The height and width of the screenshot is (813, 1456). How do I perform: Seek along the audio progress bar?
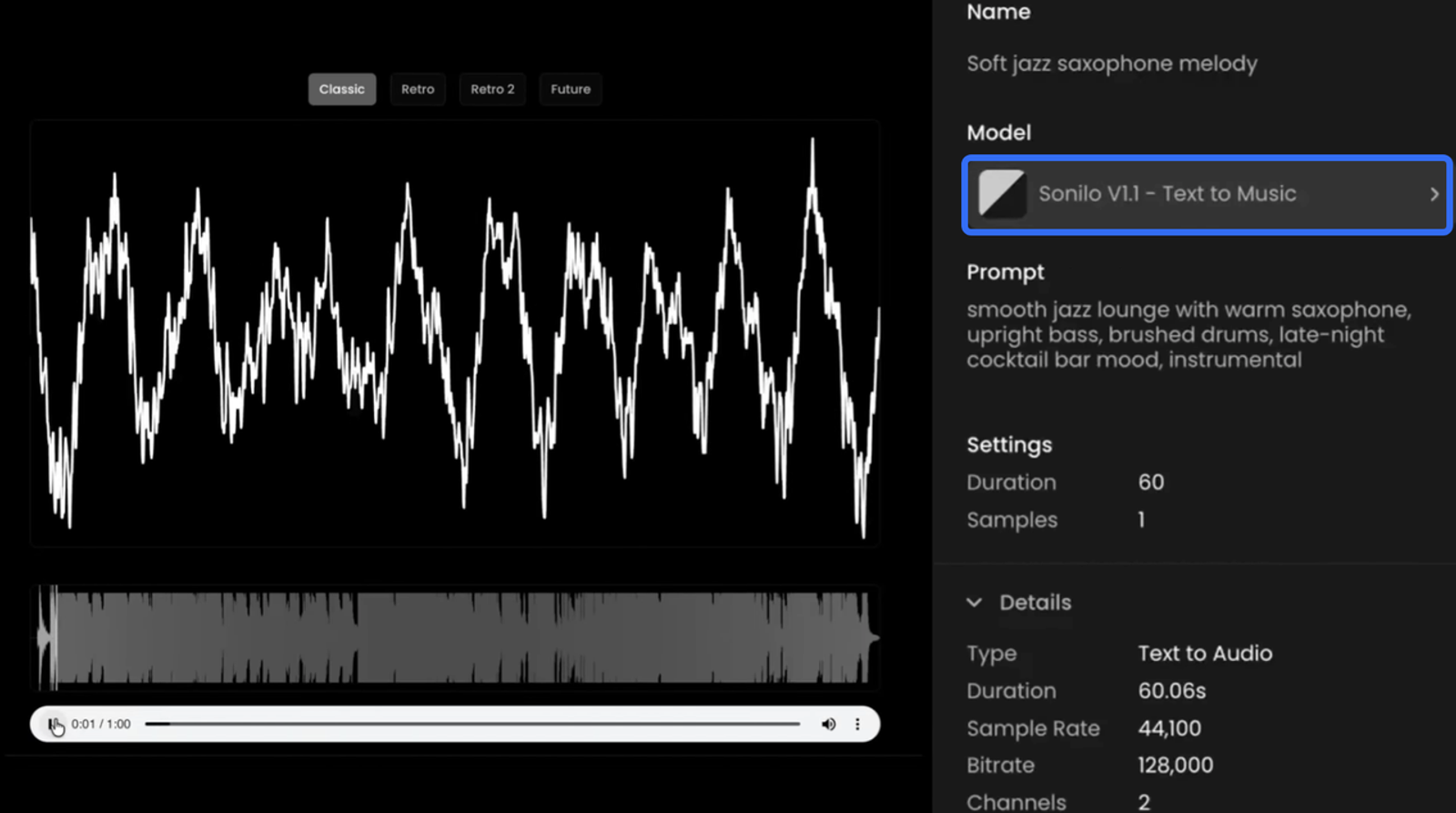pyautogui.click(x=472, y=724)
